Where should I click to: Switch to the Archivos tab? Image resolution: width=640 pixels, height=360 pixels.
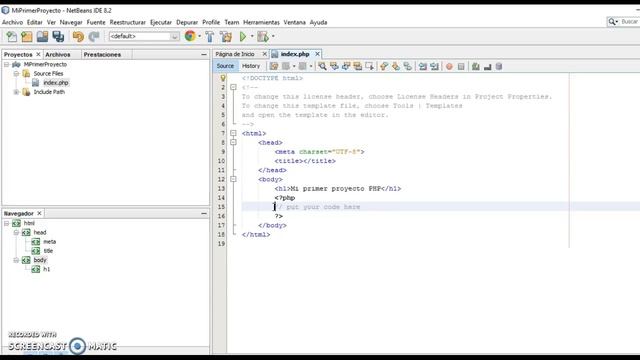[x=58, y=54]
